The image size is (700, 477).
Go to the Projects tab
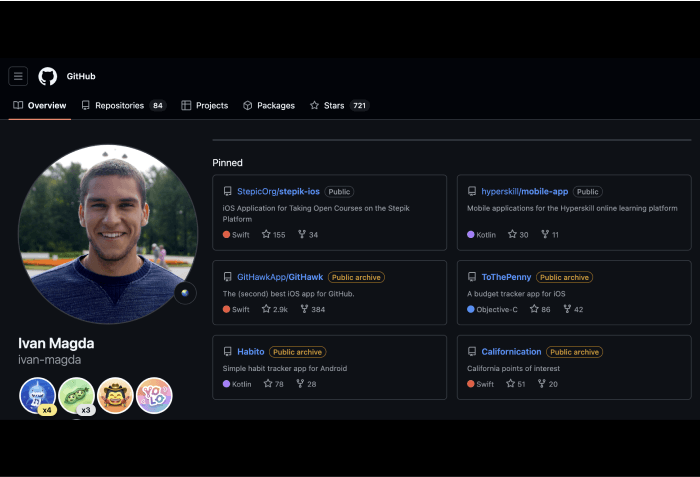click(x=204, y=105)
